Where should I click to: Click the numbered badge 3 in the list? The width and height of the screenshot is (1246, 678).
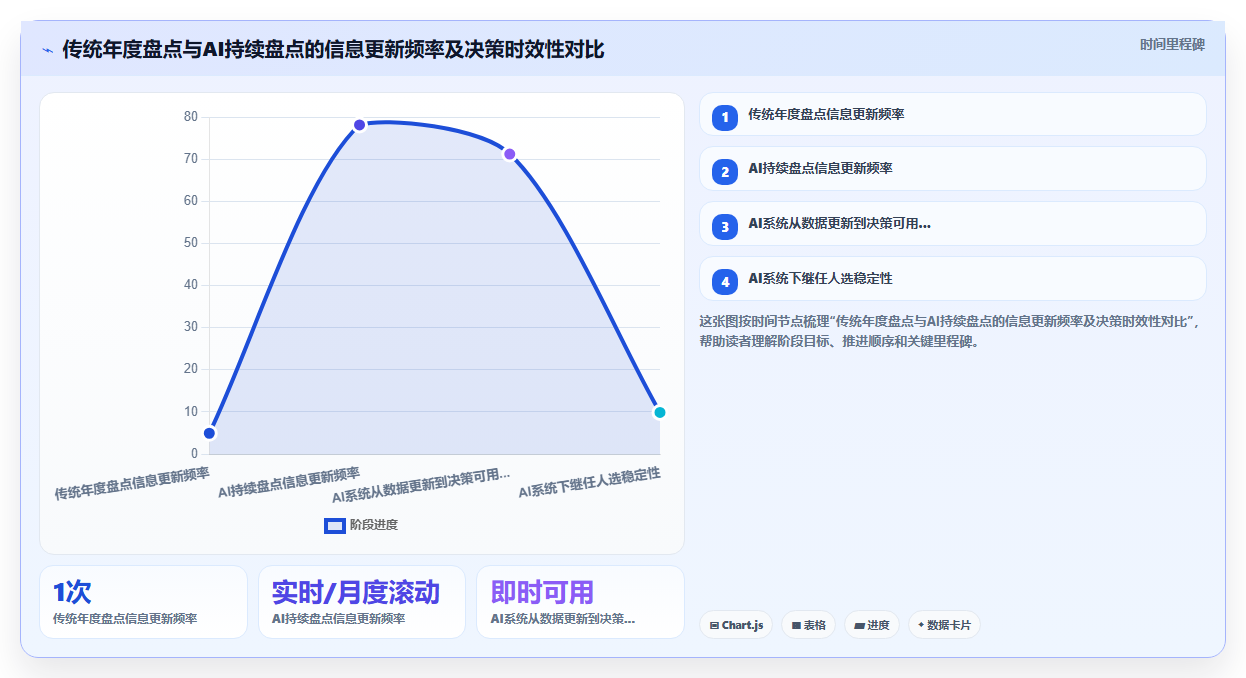tap(725, 226)
